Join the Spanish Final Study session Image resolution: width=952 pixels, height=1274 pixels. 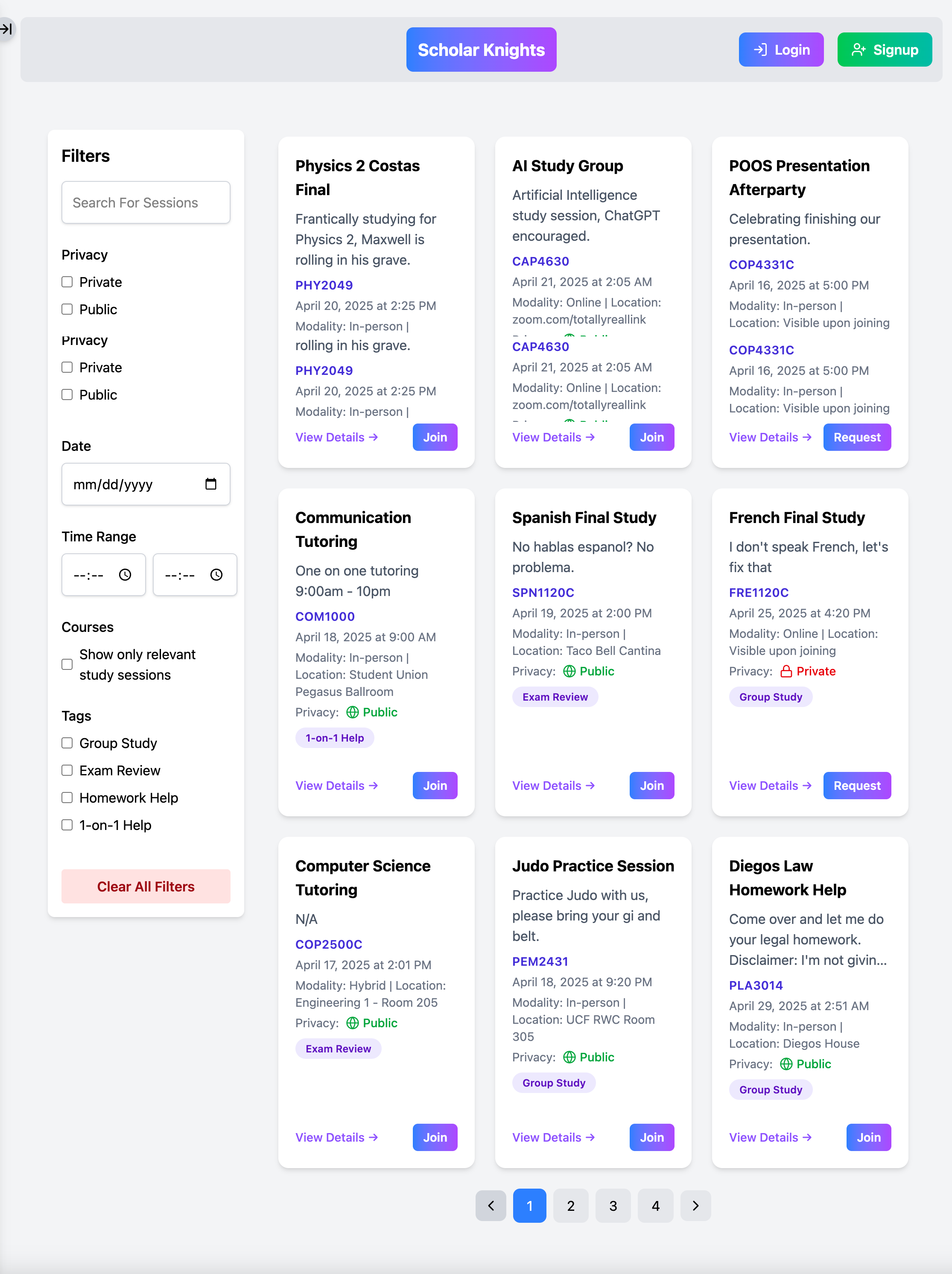pos(652,786)
